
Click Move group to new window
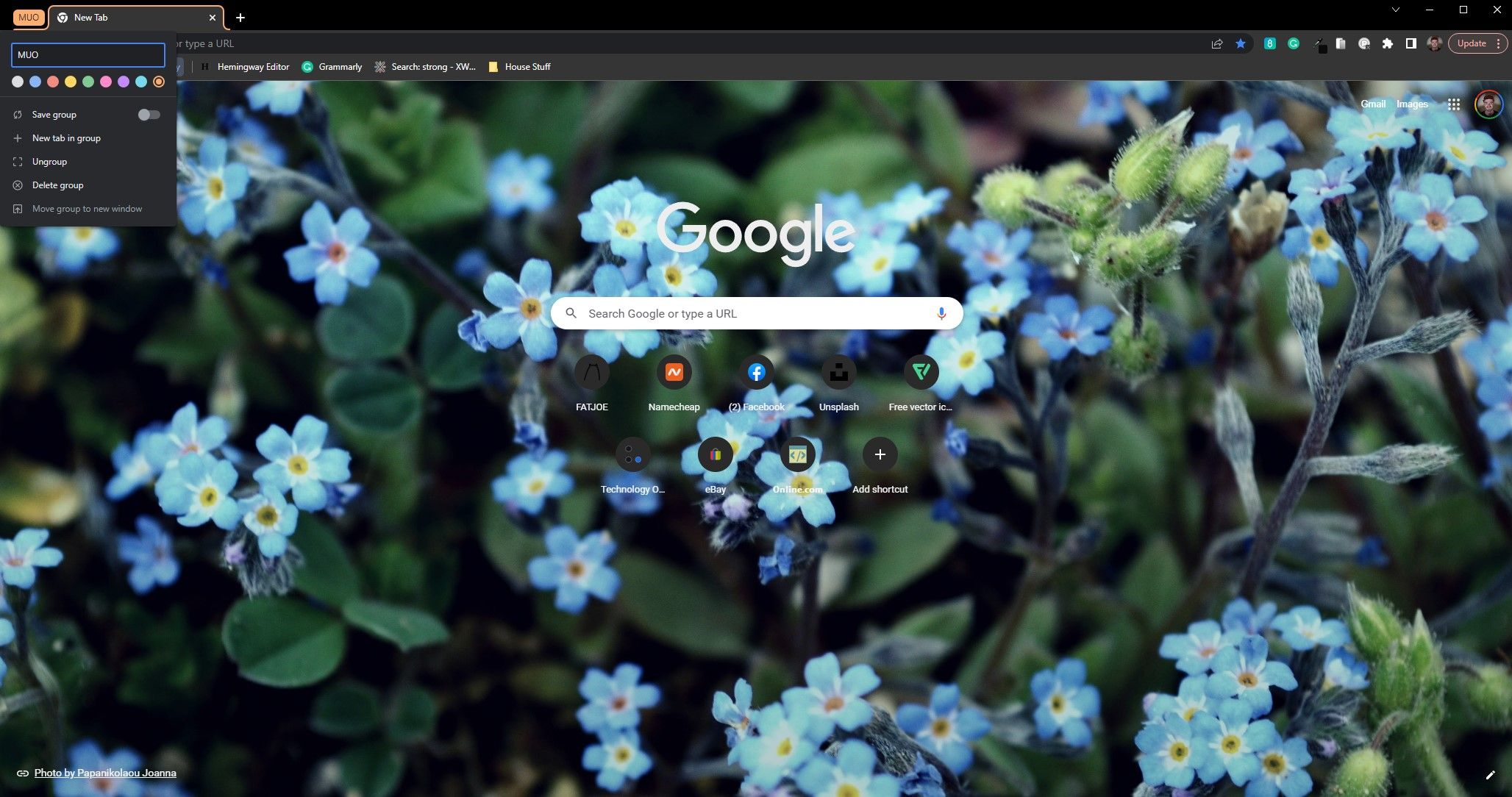[x=87, y=208]
